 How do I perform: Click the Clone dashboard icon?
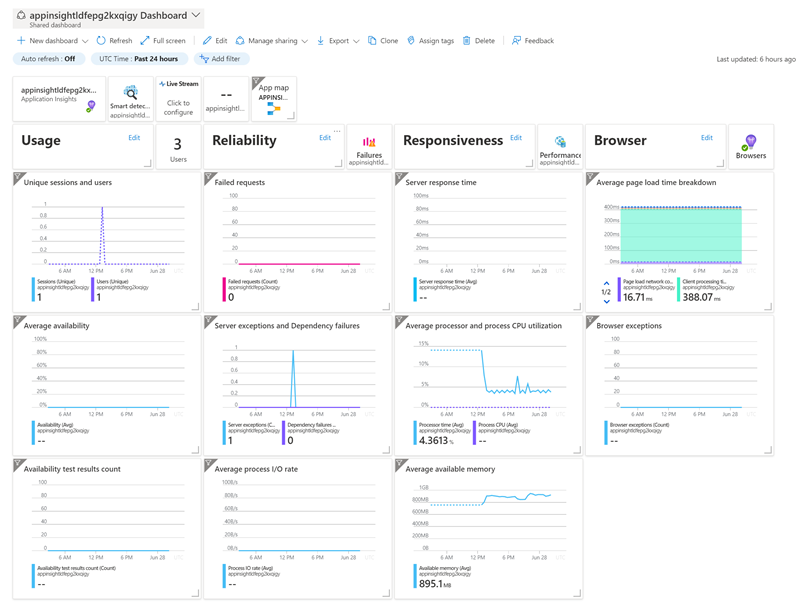(x=372, y=40)
